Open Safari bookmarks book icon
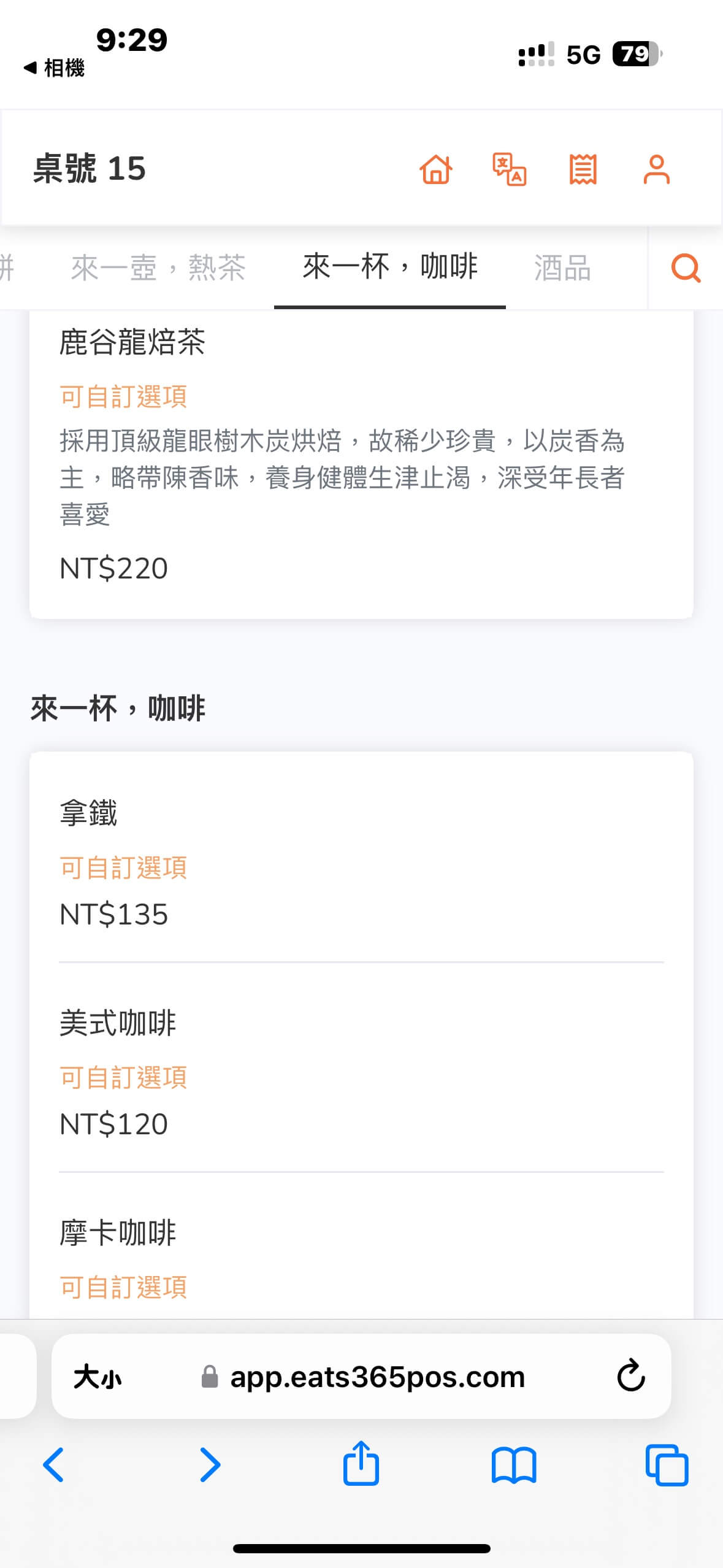This screenshot has width=723, height=1568. (514, 1466)
